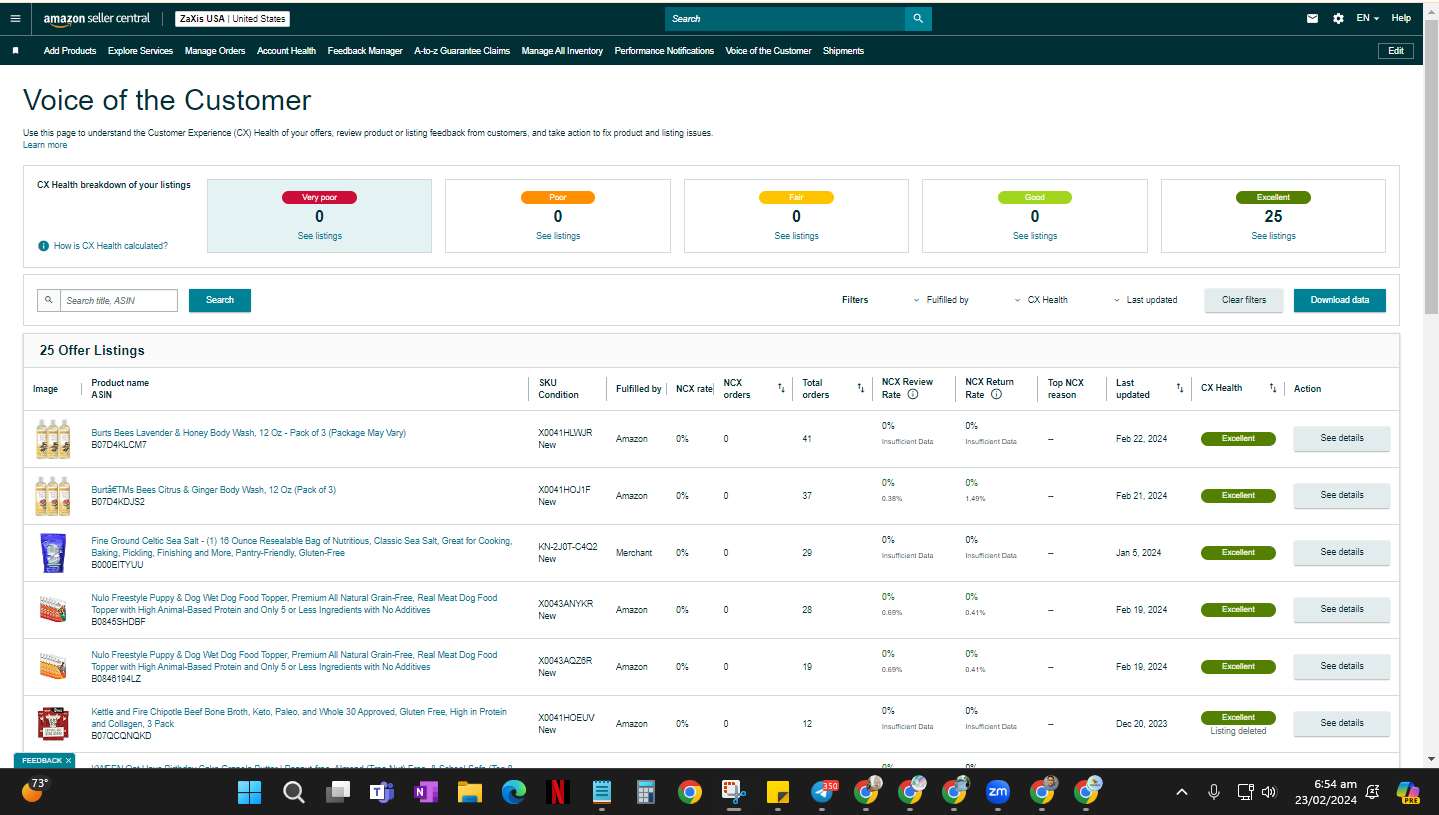
Task: Open the Burts Bees Citrus & Ginger Body Wash link
Action: click(214, 490)
